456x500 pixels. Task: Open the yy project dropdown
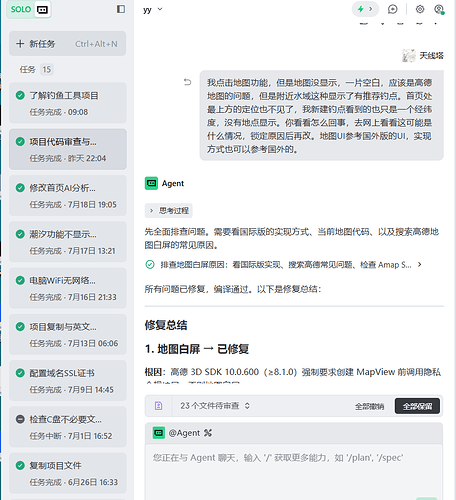pyautogui.click(x=153, y=9)
